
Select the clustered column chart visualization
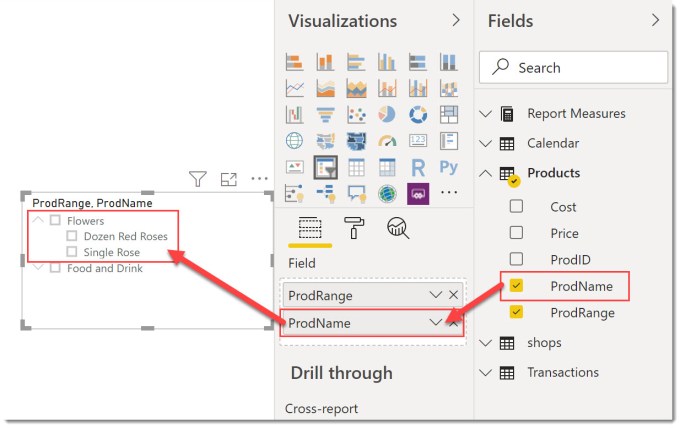click(x=386, y=62)
